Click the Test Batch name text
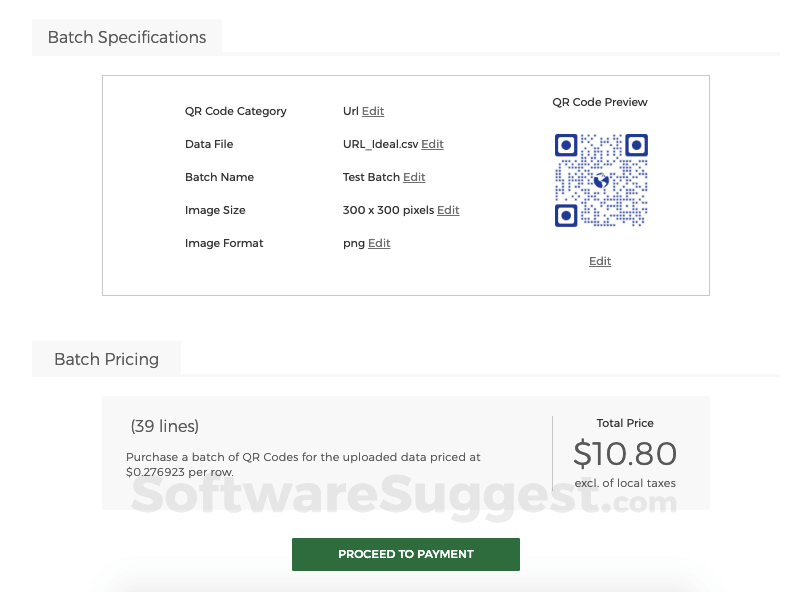This screenshot has width=808, height=592. coord(372,177)
